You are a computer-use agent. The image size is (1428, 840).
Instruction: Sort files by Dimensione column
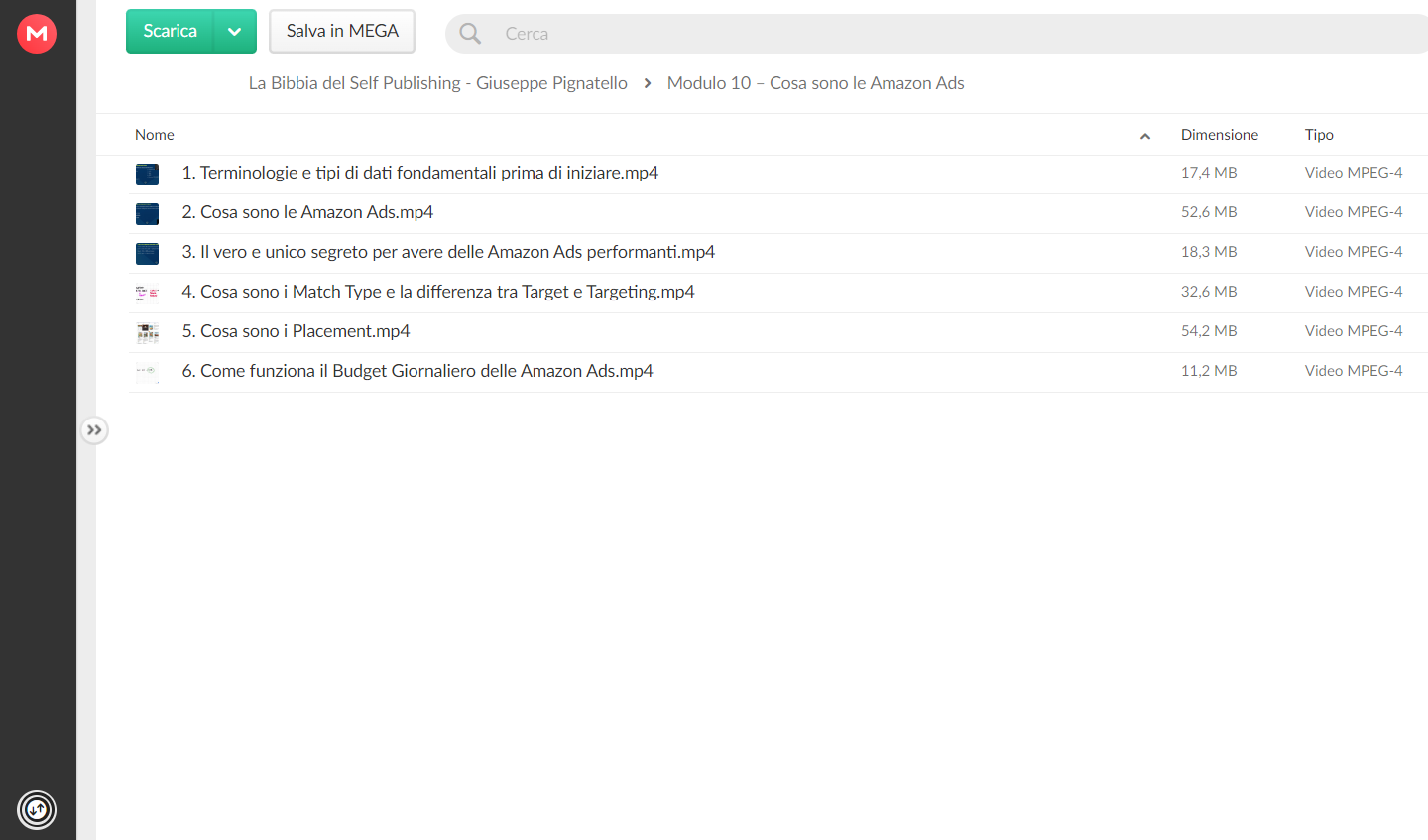point(1219,135)
